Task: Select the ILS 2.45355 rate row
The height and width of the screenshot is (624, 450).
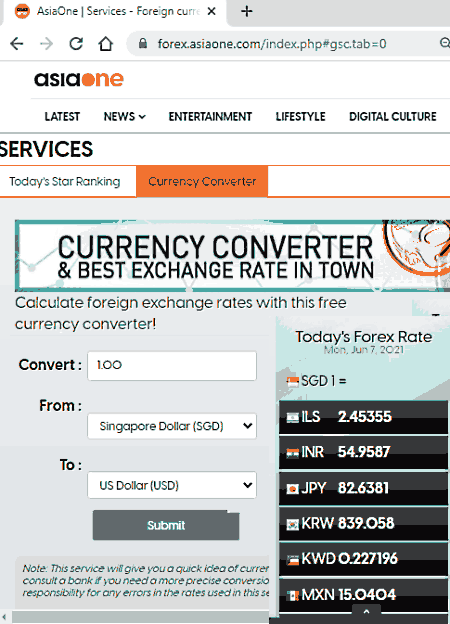Action: (363, 417)
